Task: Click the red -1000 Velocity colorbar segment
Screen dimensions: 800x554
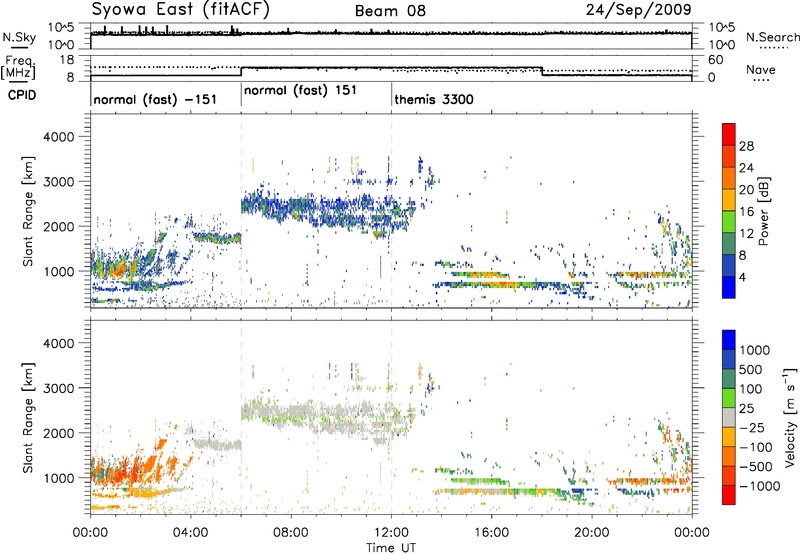Action: 729,495
